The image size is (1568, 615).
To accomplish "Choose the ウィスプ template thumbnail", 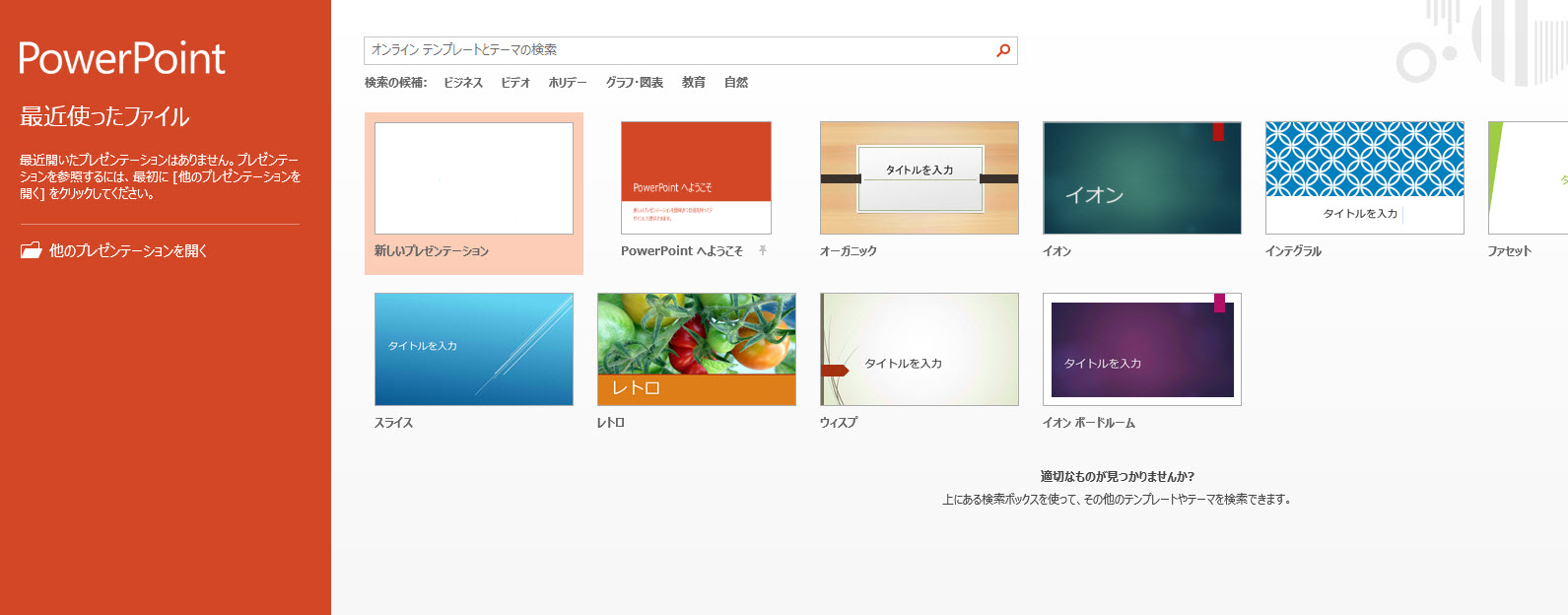I will [920, 349].
